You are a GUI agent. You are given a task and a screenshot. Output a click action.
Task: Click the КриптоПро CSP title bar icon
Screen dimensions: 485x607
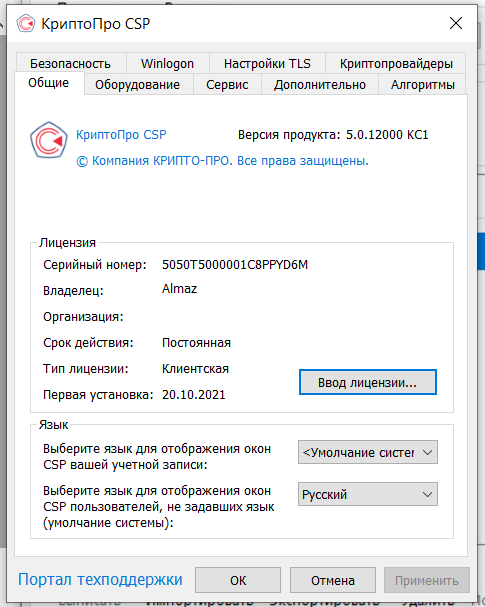[x=26, y=24]
